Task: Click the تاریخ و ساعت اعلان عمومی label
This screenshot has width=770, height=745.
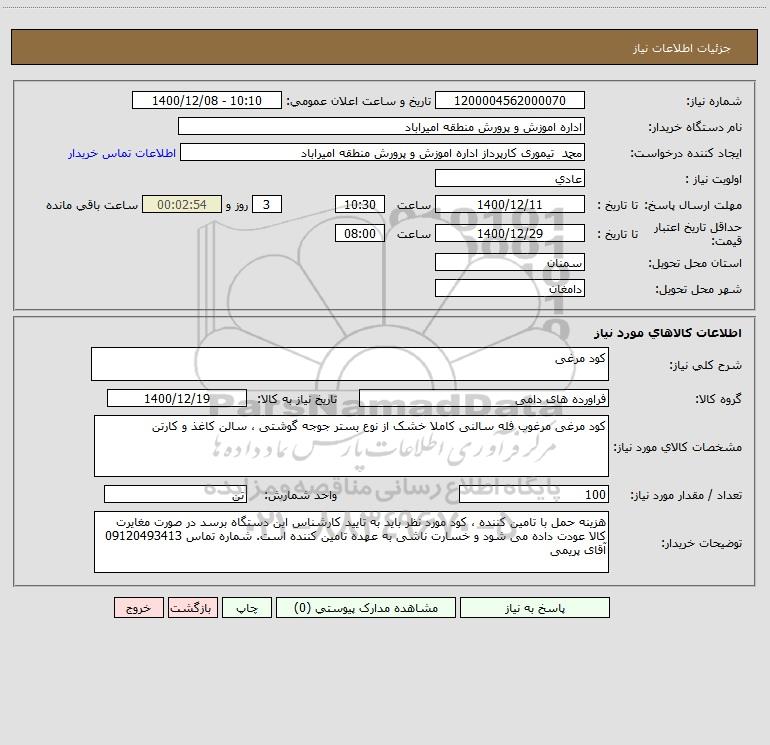Action: 358,101
